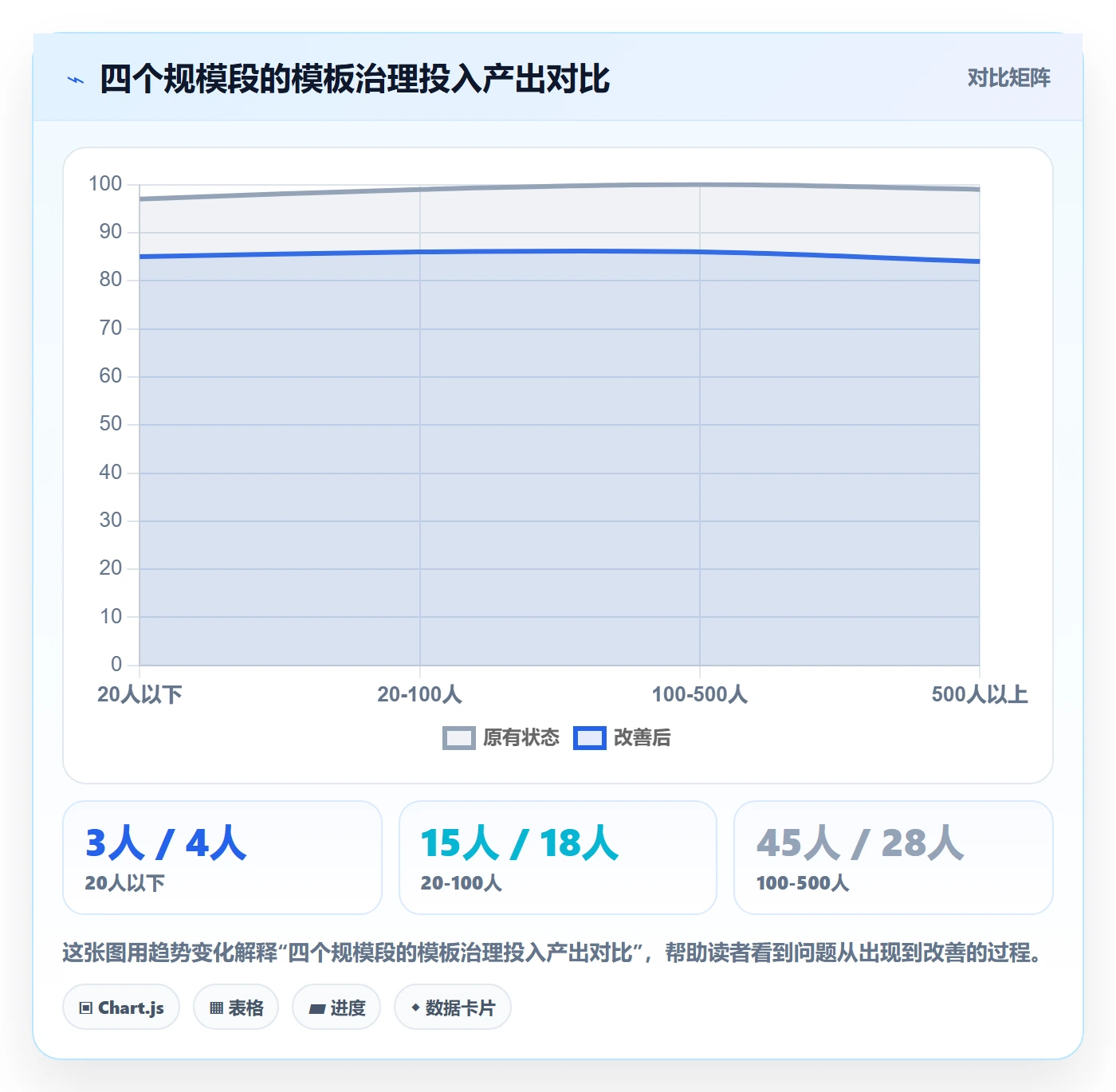Click the 20-100人 caption under 15人 / 18人
Image resolution: width=1116 pixels, height=1092 pixels.
click(461, 883)
